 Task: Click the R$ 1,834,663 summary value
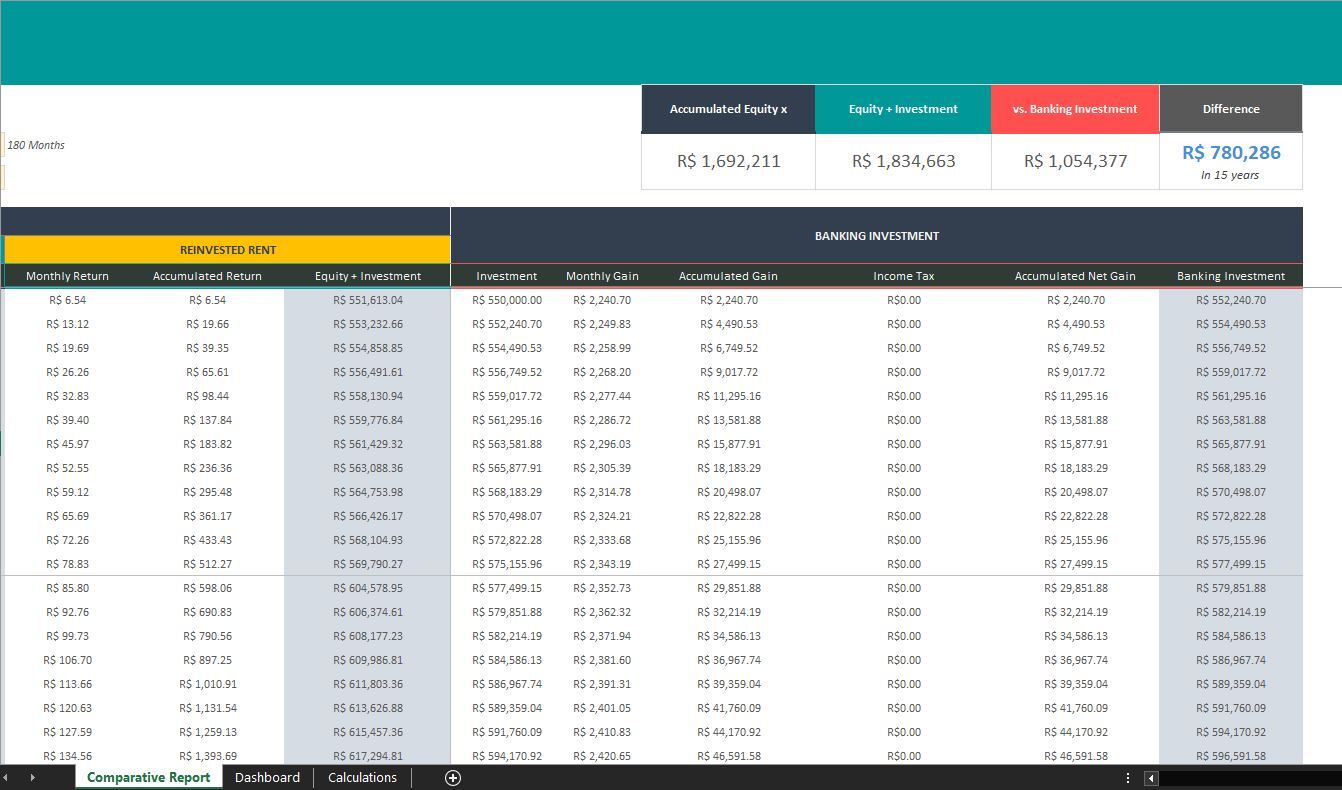point(903,161)
